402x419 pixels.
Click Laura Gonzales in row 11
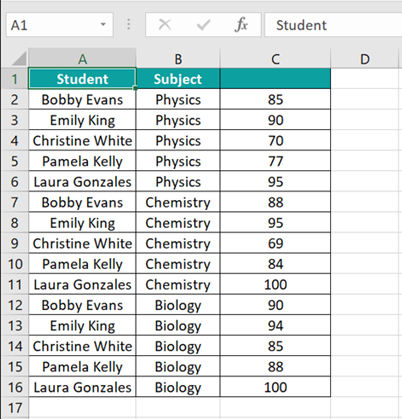coord(82,284)
